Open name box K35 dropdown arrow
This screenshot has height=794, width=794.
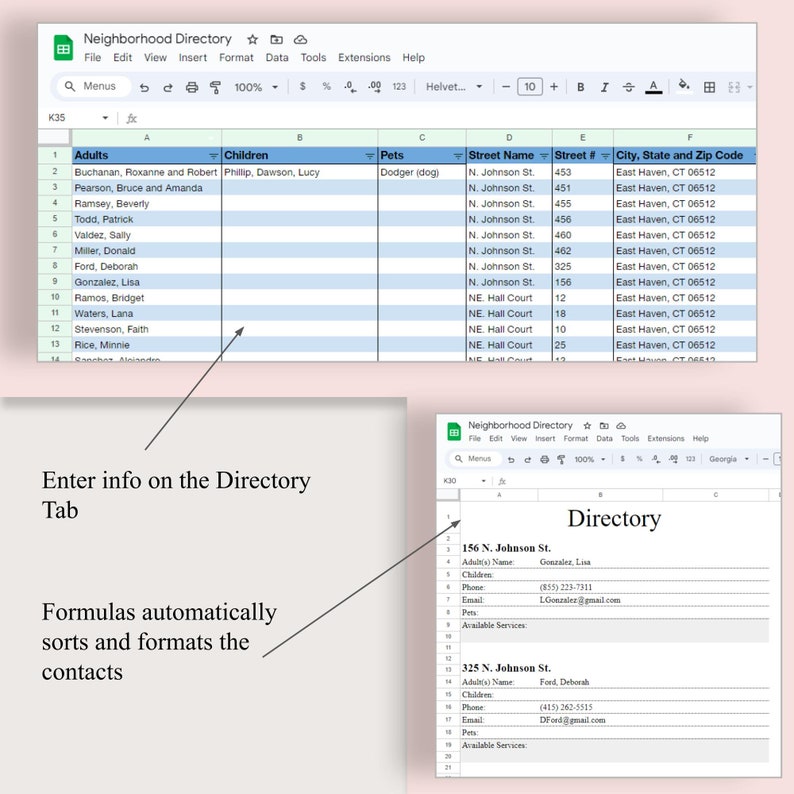[105, 118]
